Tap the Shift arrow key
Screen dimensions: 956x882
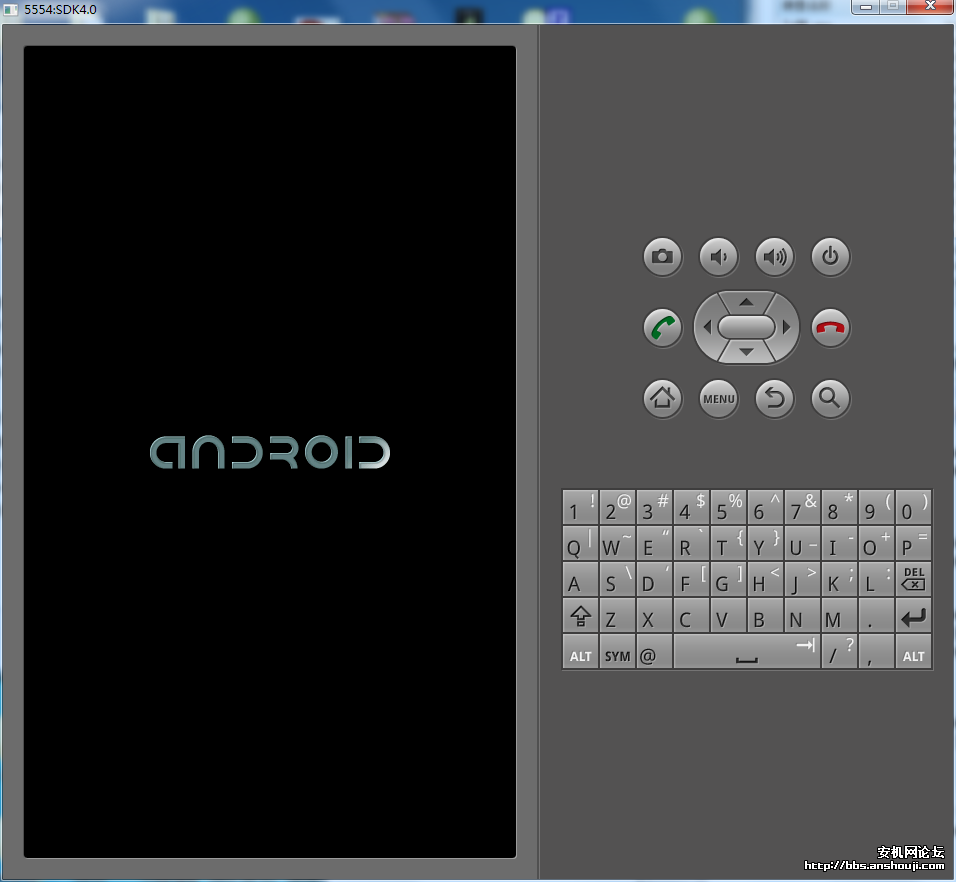580,616
